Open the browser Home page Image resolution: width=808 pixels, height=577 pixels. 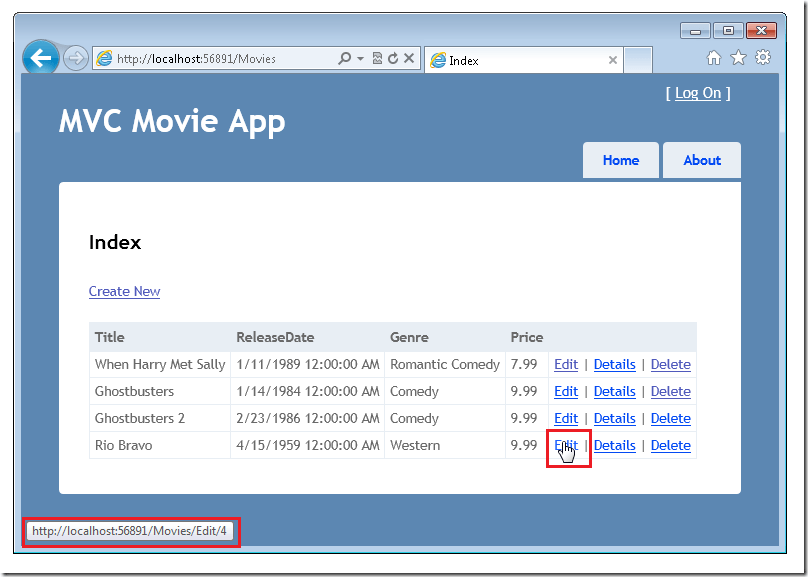coord(714,58)
